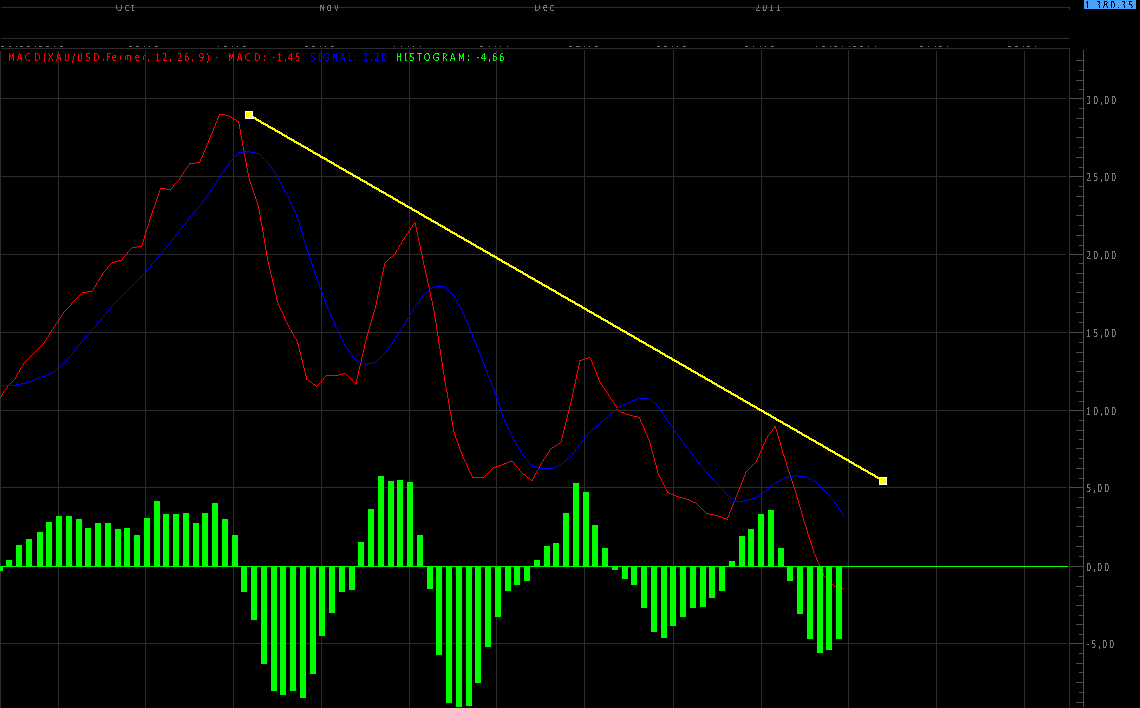Click the blue price tag at top right
Viewport: 1140px width, 708px height.
coord(1110,6)
